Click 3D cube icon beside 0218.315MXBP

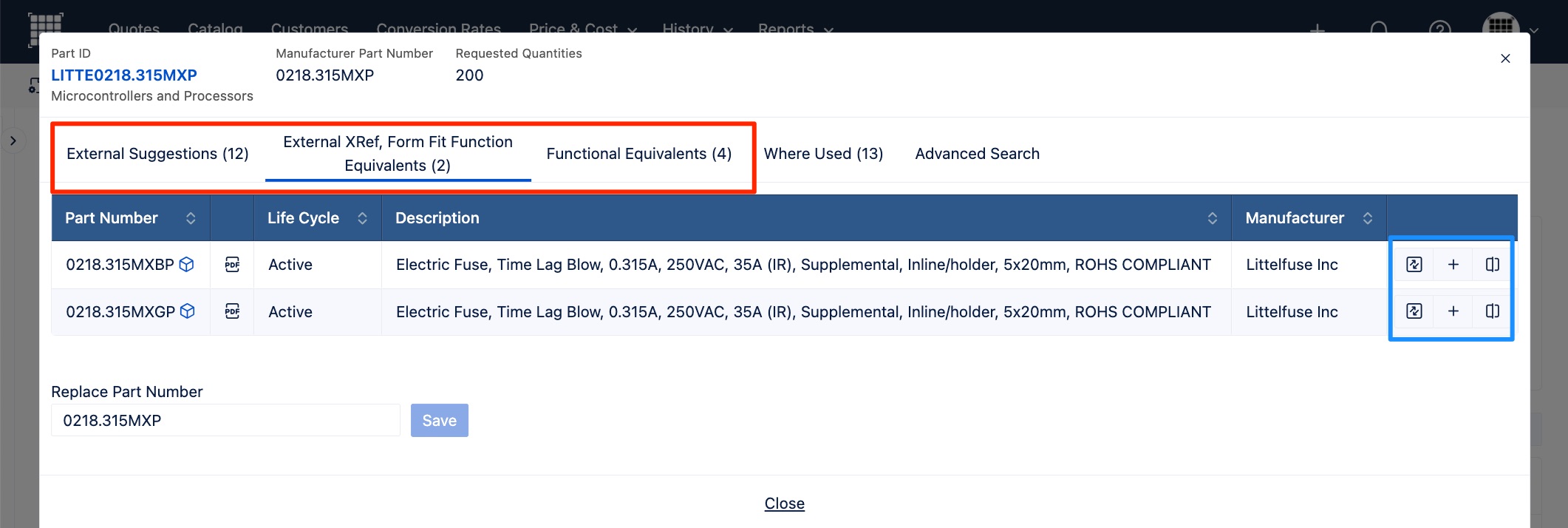point(187,264)
